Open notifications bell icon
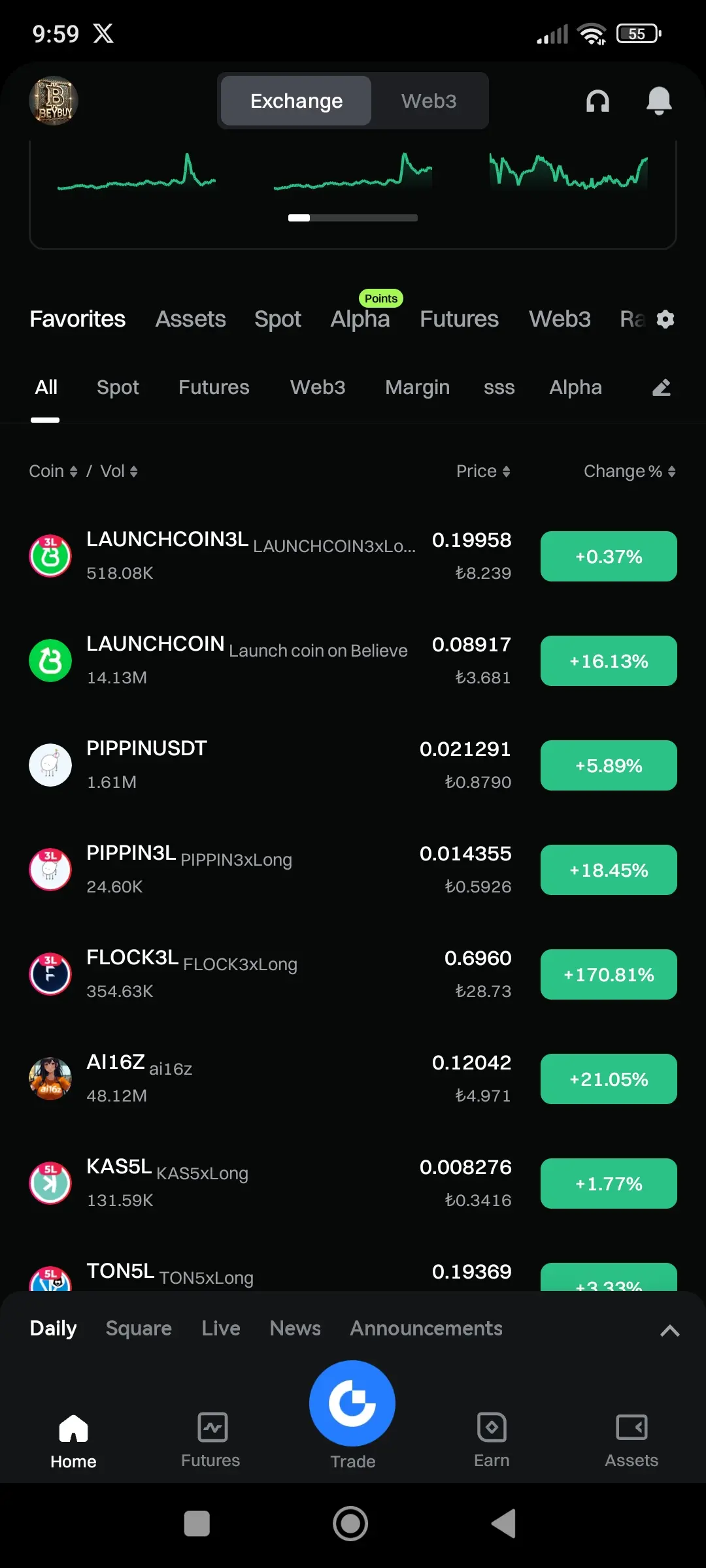This screenshot has height=1568, width=706. (x=659, y=101)
